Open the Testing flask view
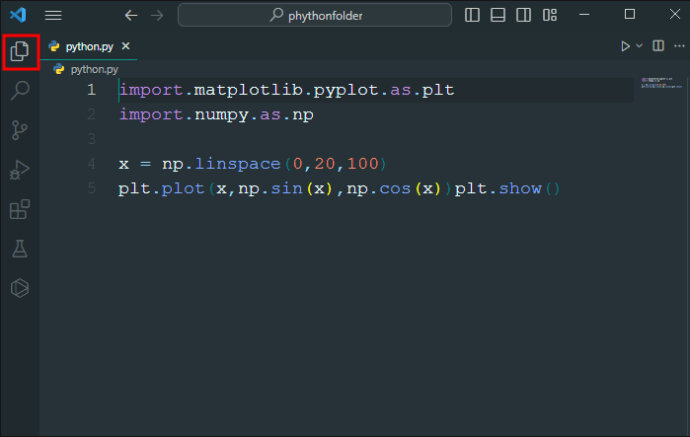 20,249
